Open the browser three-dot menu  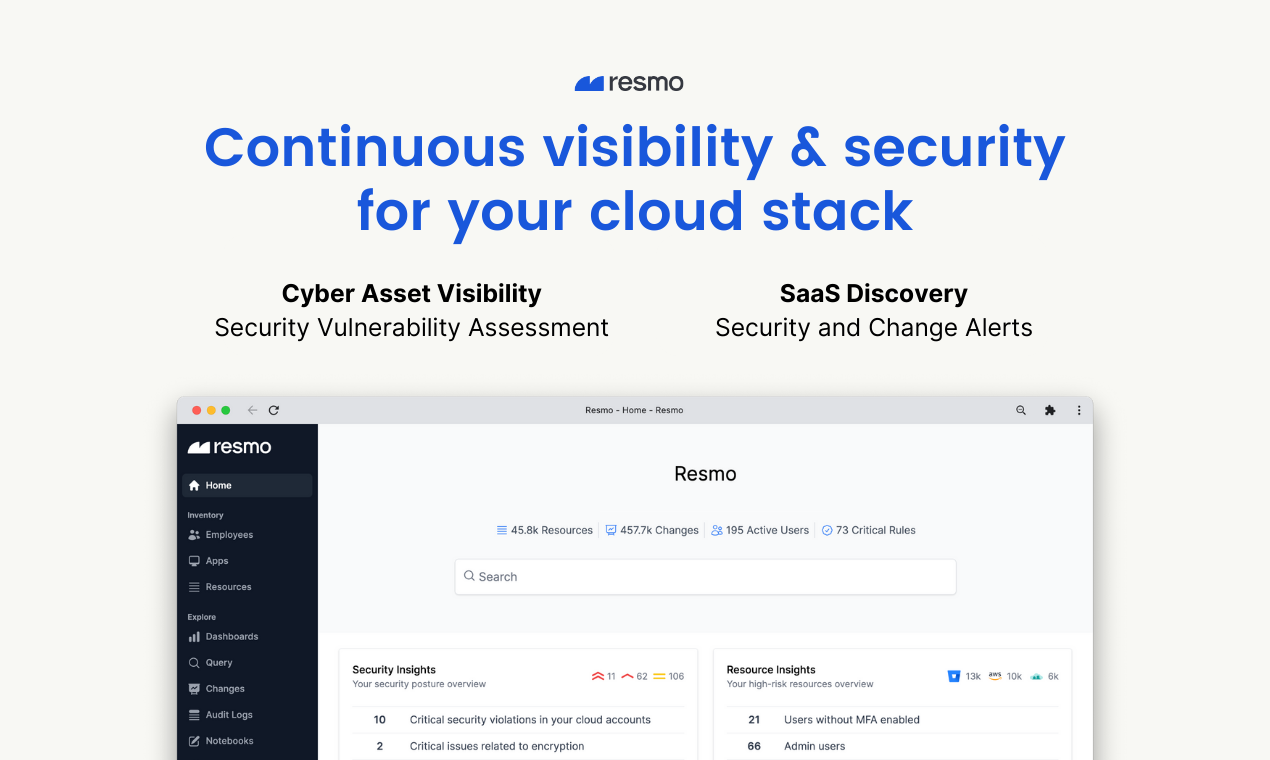1079,410
